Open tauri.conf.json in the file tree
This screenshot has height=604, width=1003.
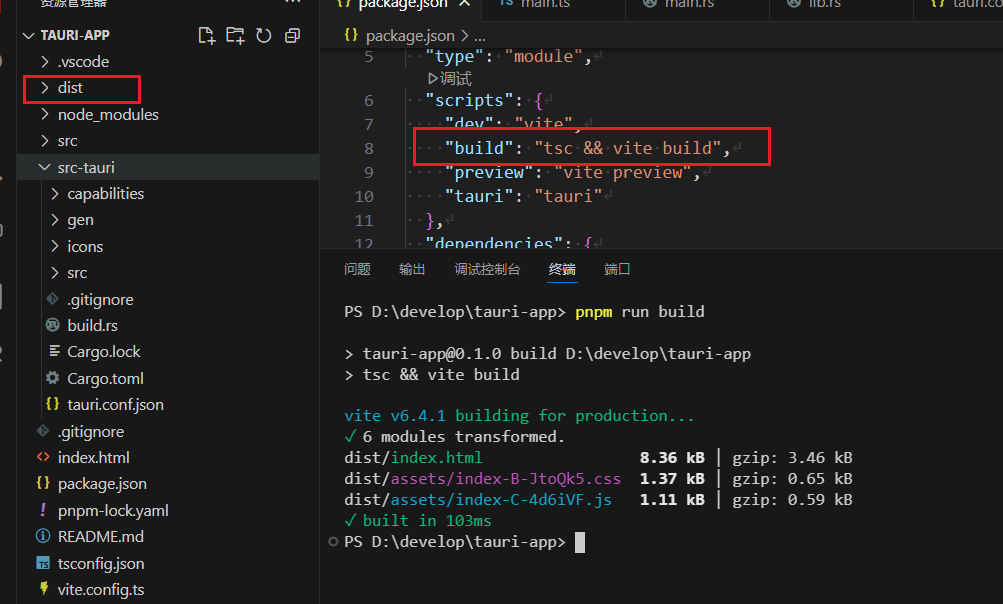[114, 405]
